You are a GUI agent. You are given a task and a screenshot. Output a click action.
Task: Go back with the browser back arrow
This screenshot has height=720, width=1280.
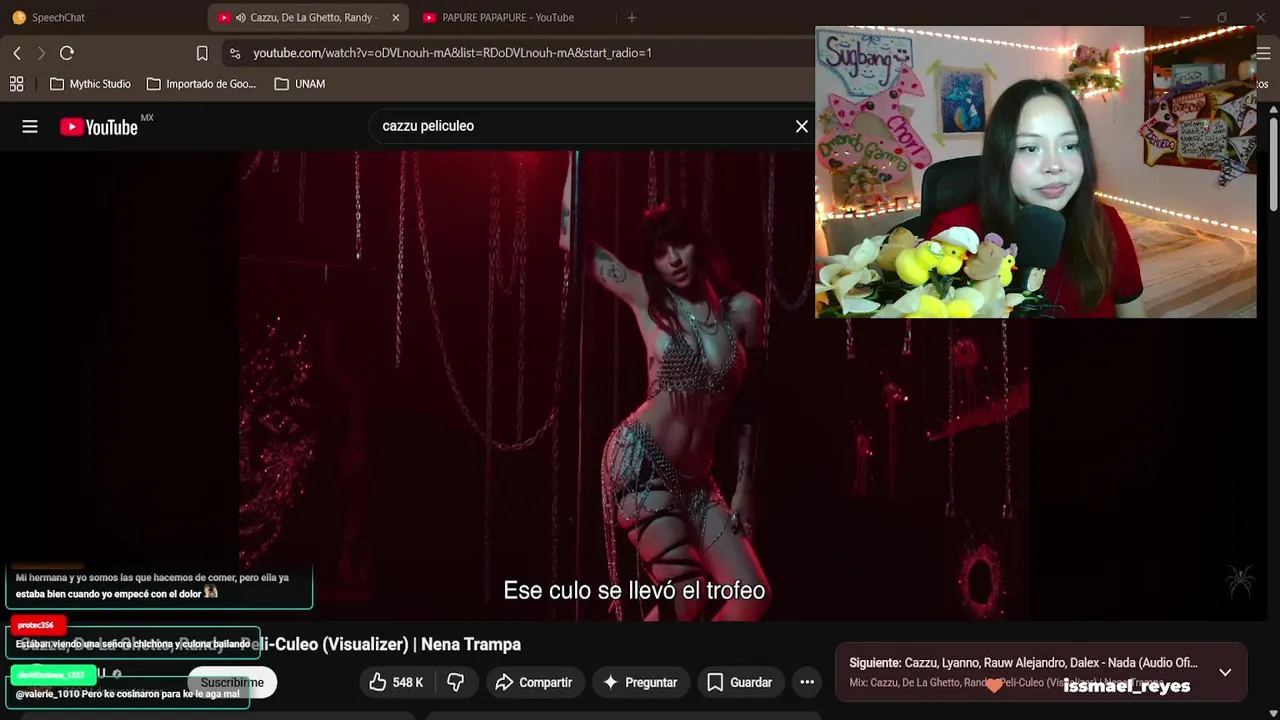coord(17,53)
